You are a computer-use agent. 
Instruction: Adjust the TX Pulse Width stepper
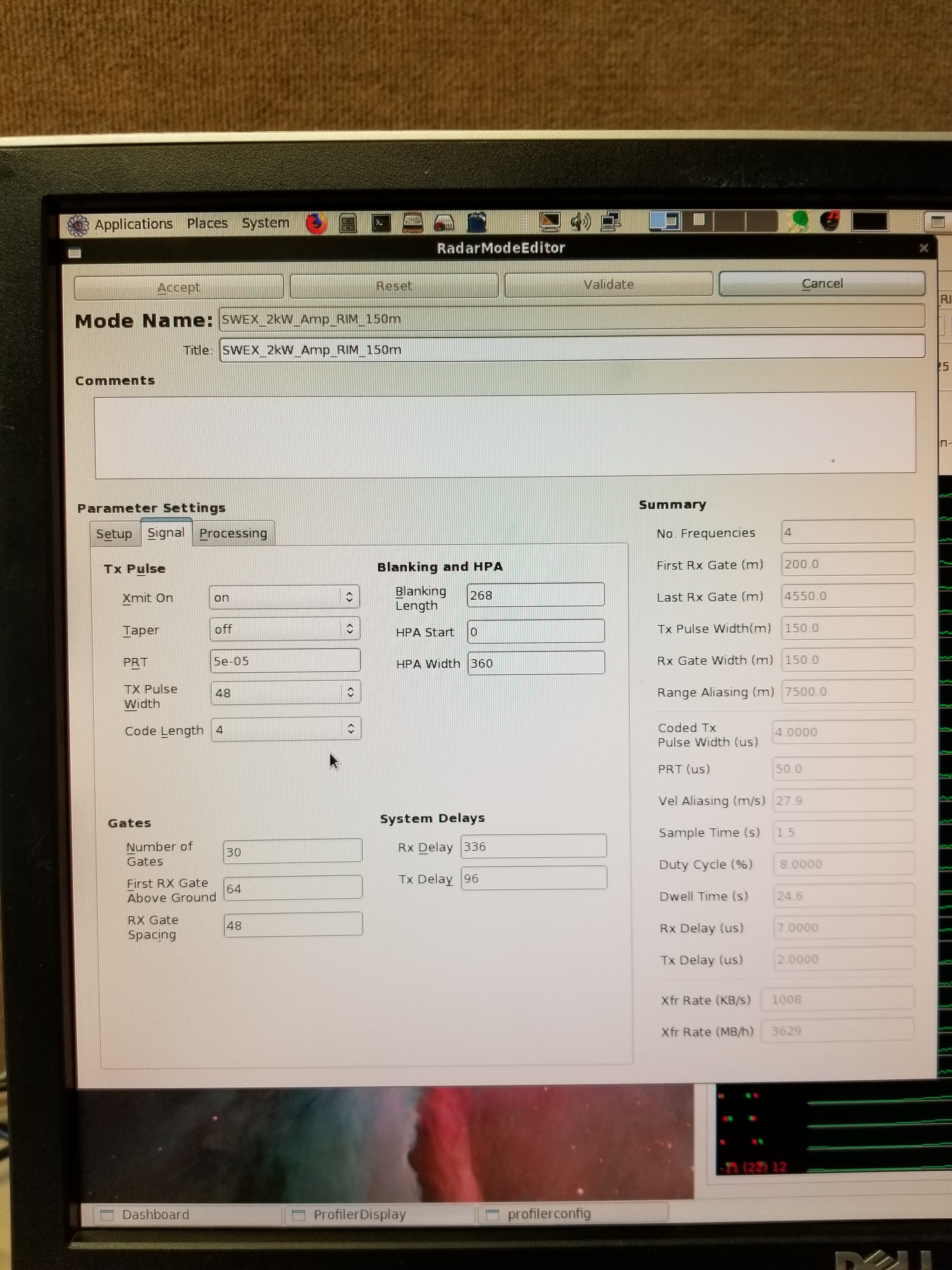[x=350, y=692]
